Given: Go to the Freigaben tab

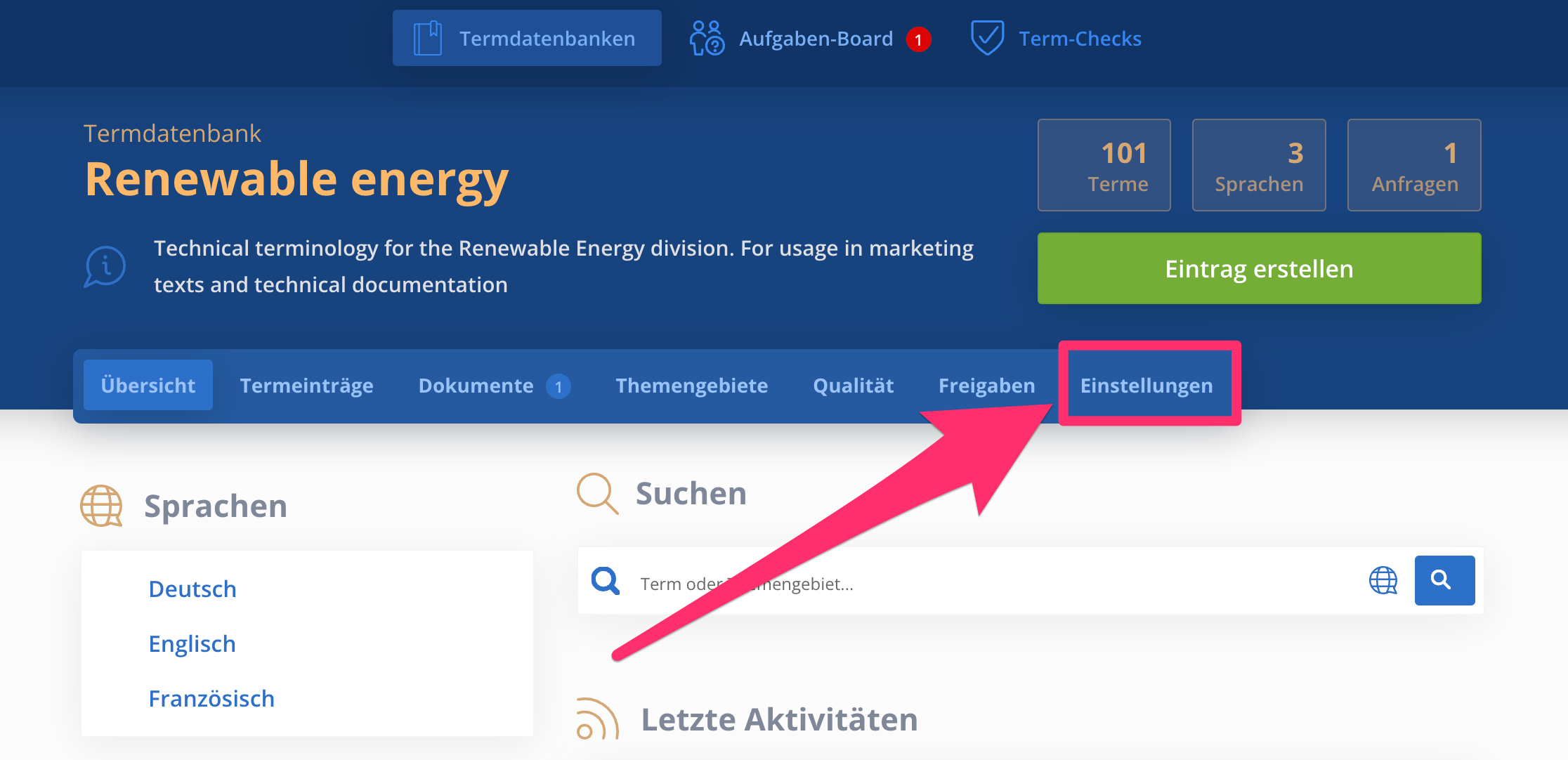Looking at the screenshot, I should click(986, 385).
